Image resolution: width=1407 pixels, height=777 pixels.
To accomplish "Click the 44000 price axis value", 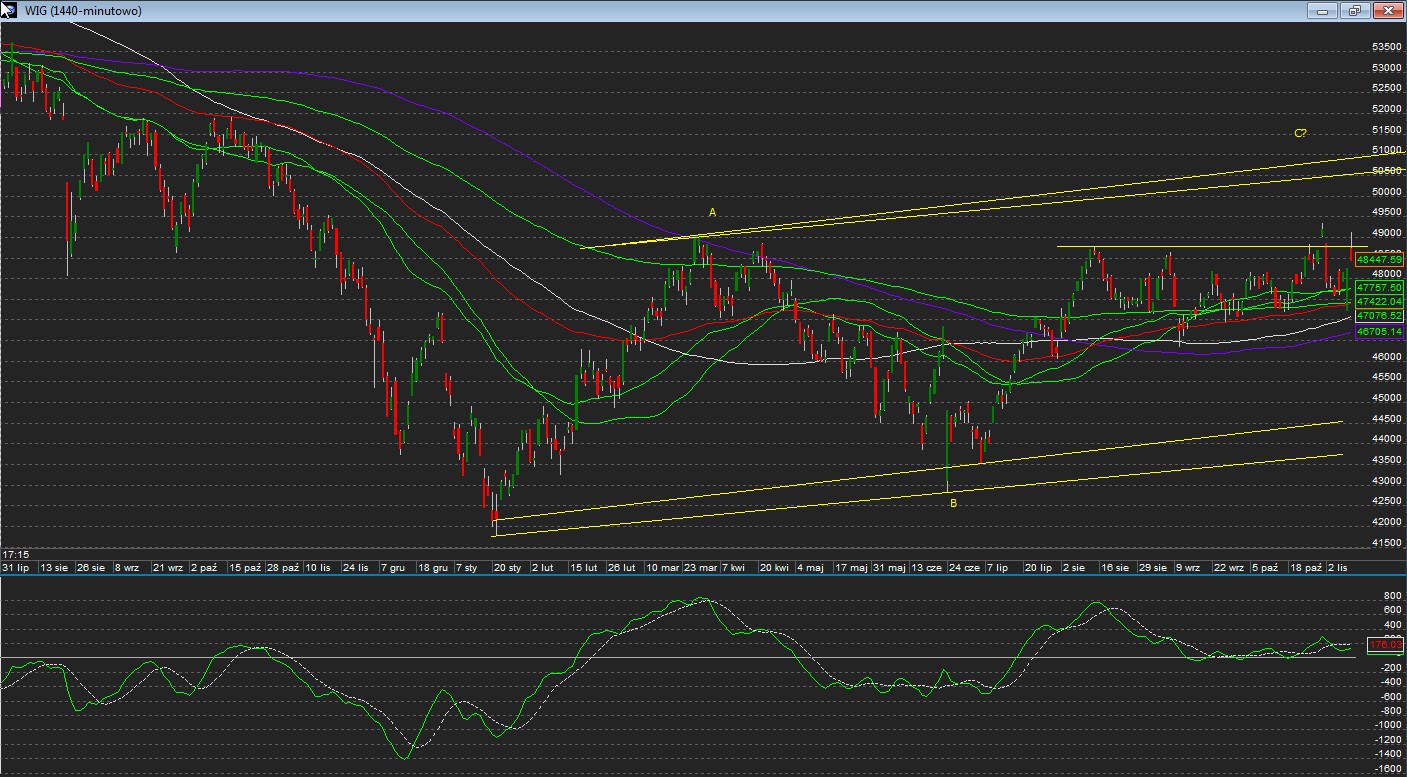I will 1387,439.
